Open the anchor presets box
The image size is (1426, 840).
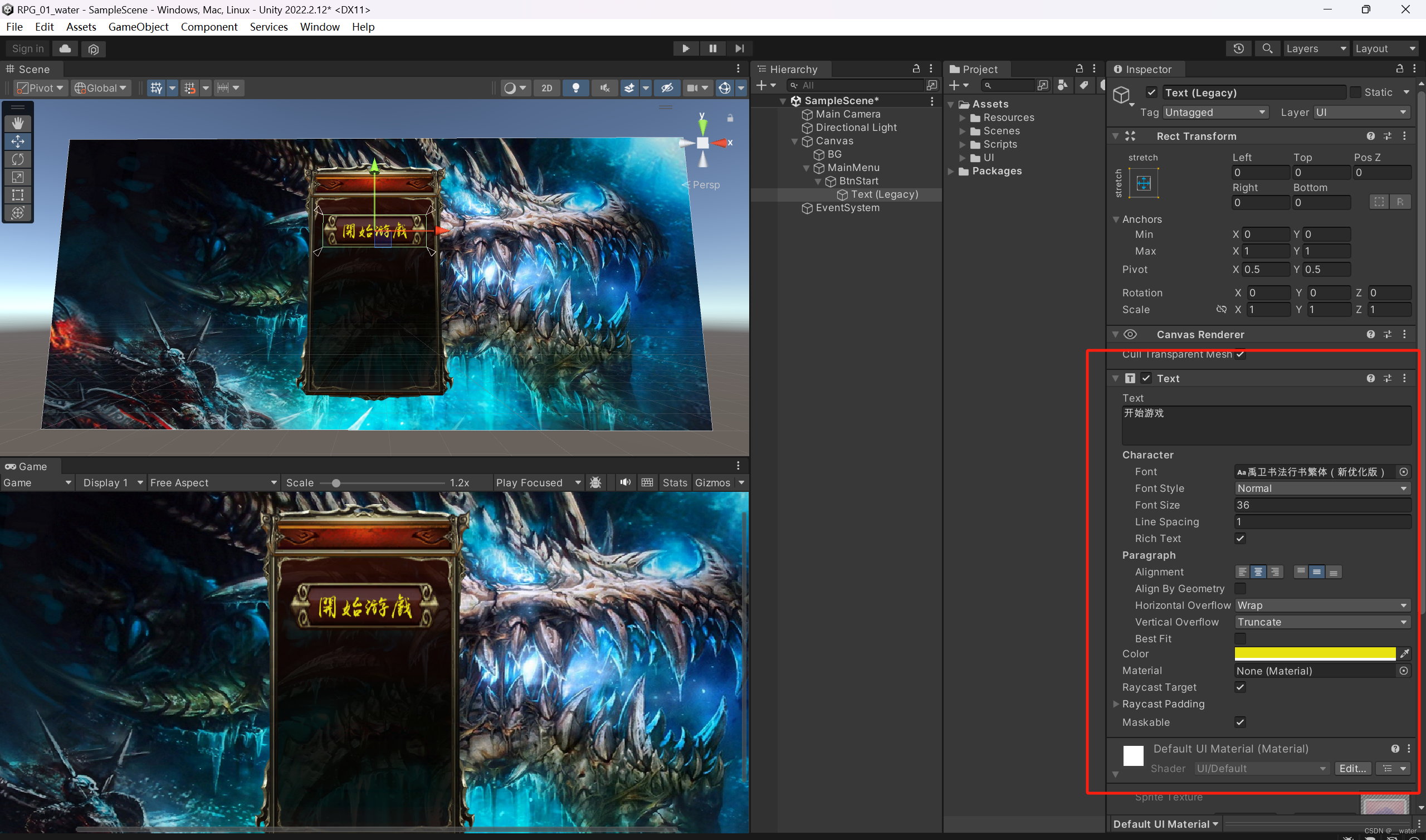click(1144, 183)
